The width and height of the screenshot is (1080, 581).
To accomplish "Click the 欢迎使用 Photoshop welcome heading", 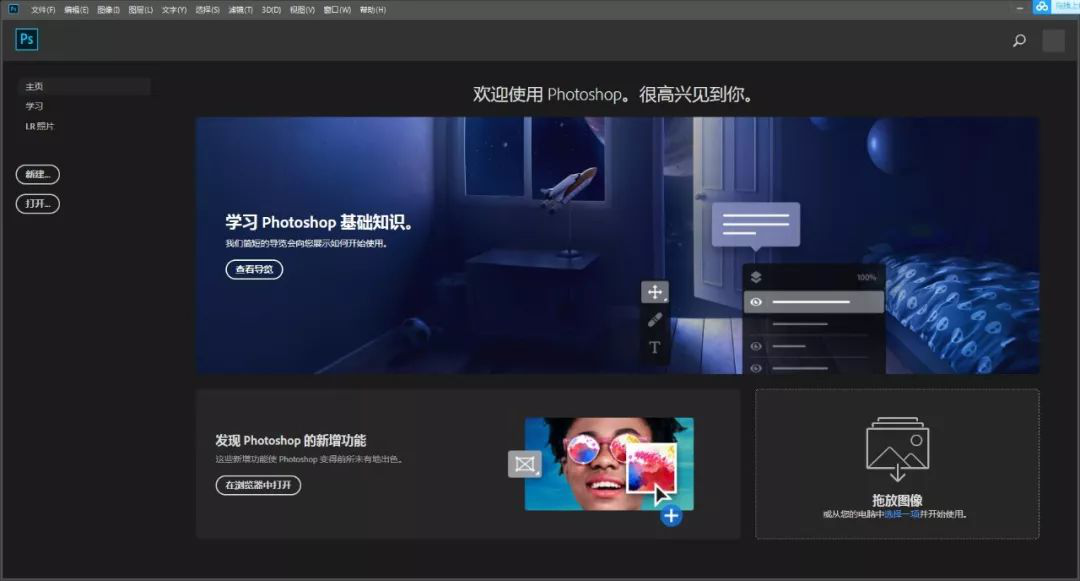I will 612,94.
